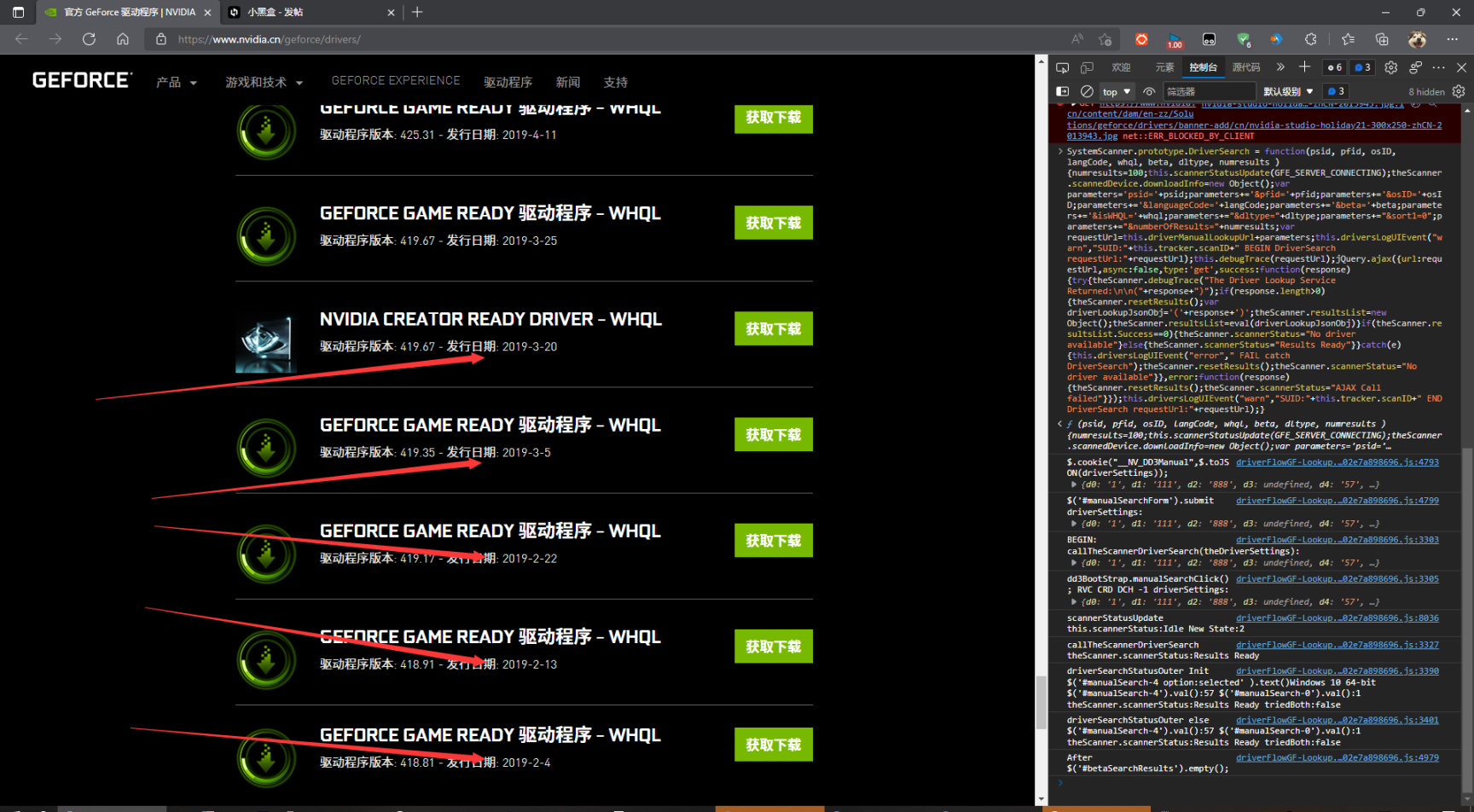
Task: Show the 3 issues badge in DevTools tabs
Action: pos(1363,67)
